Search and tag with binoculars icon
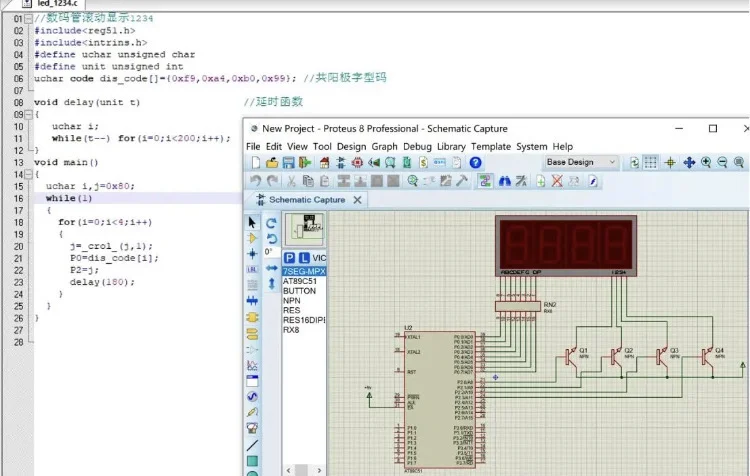750x476 pixels. click(505, 181)
